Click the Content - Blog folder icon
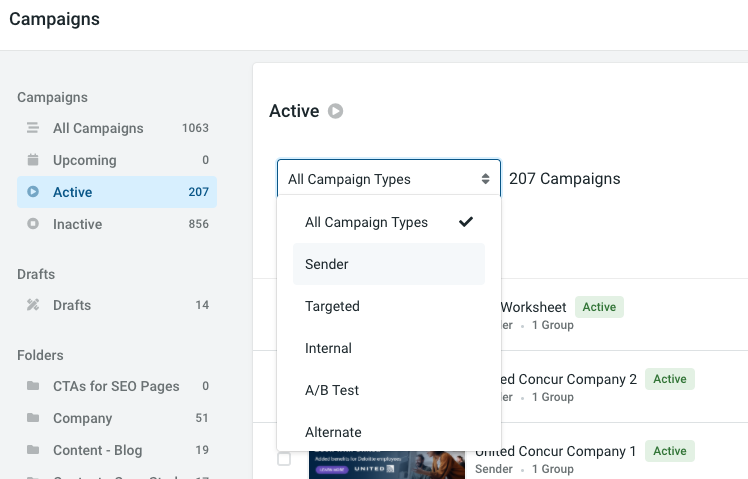 32,449
